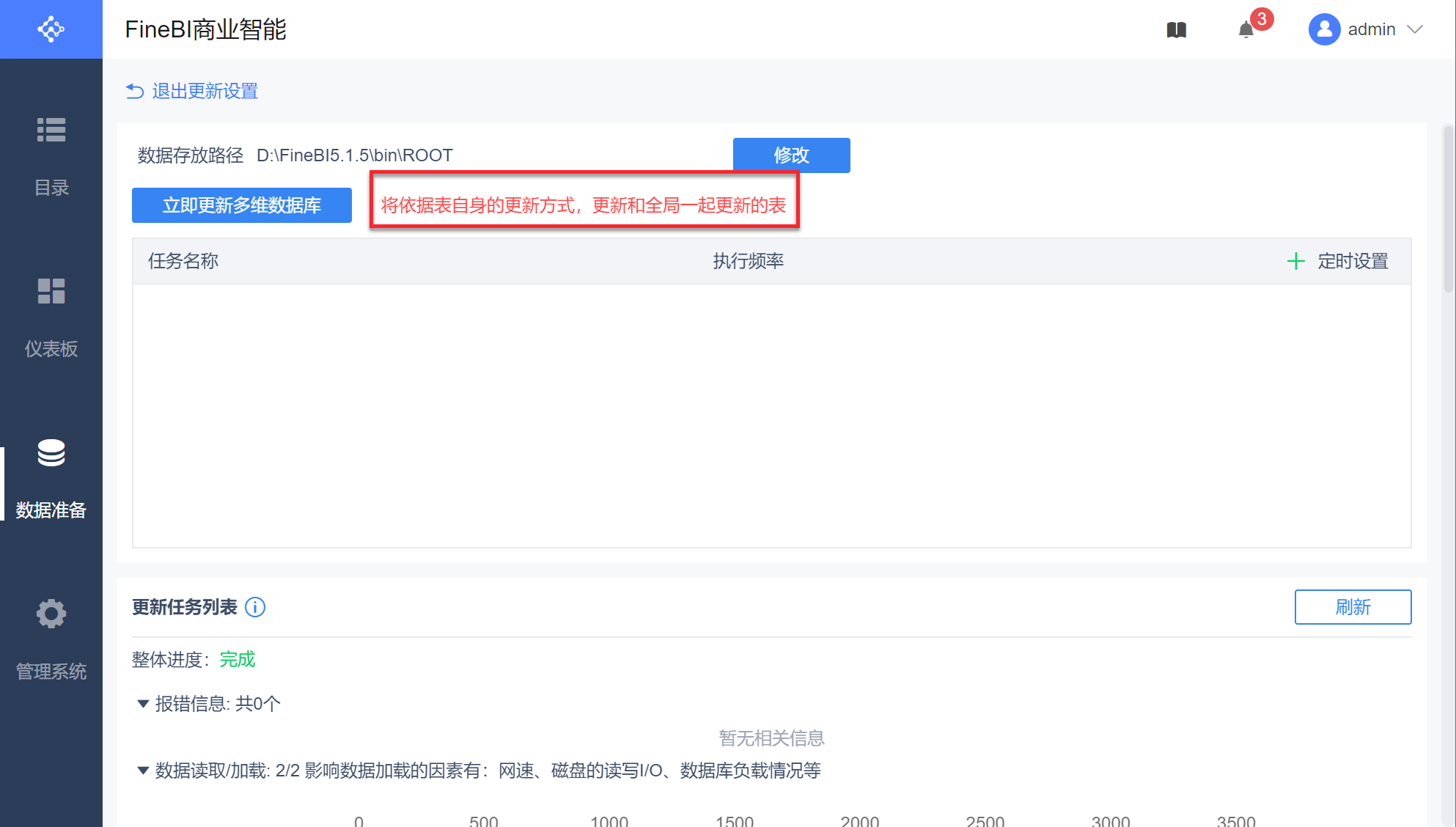Click the admin user avatar
This screenshot has height=827, width=1456.
[1324, 29]
